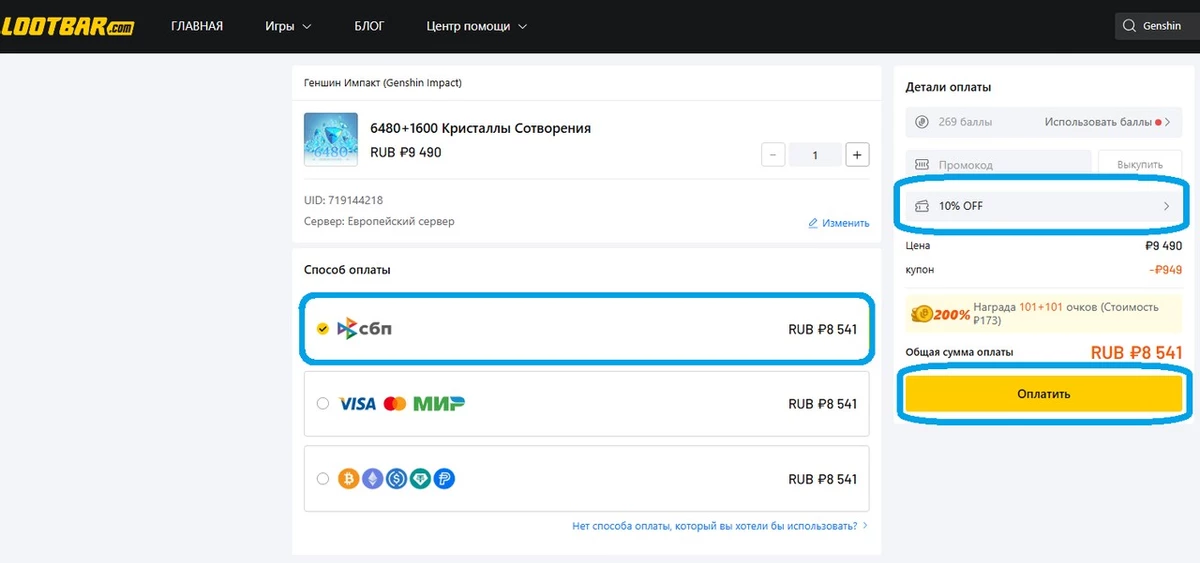
Task: Click the green diamond coin icon
Action: [421, 479]
